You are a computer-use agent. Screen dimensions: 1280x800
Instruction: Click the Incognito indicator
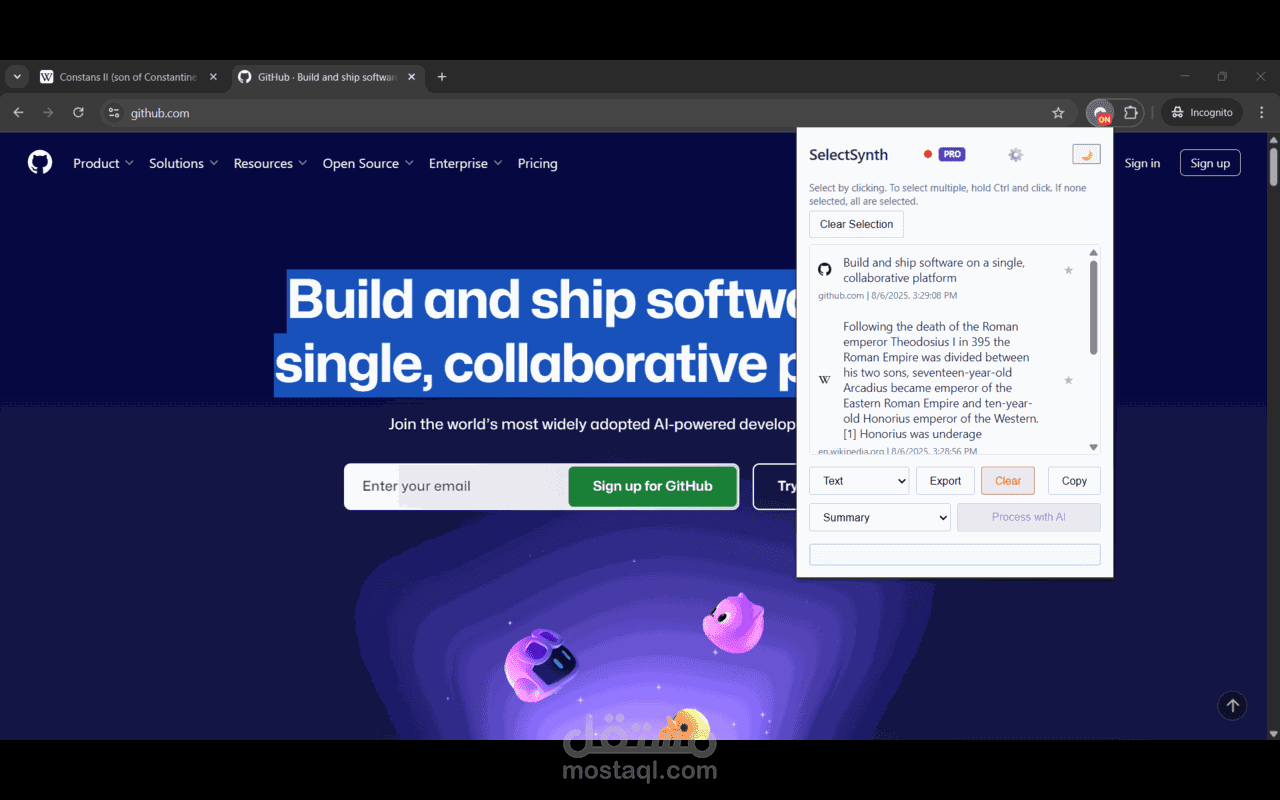coord(1202,113)
